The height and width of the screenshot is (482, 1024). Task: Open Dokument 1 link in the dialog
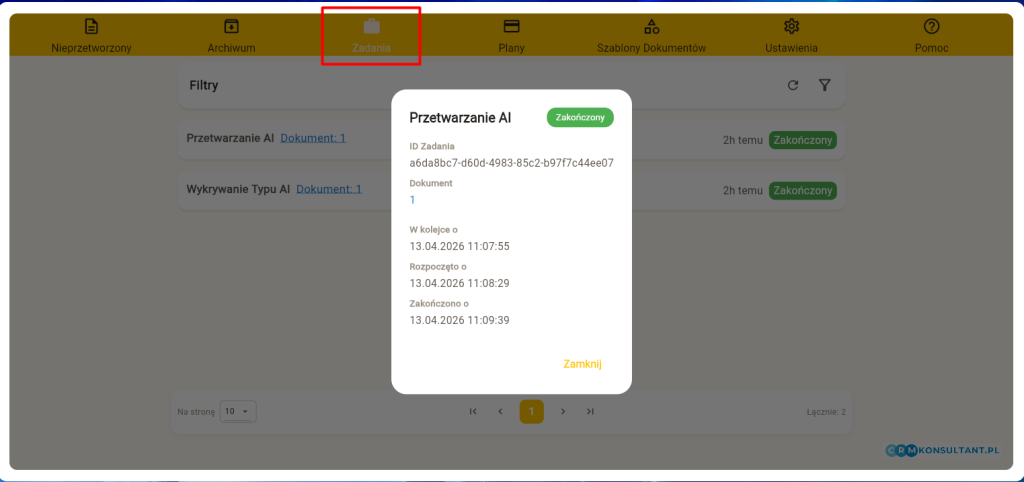[413, 200]
